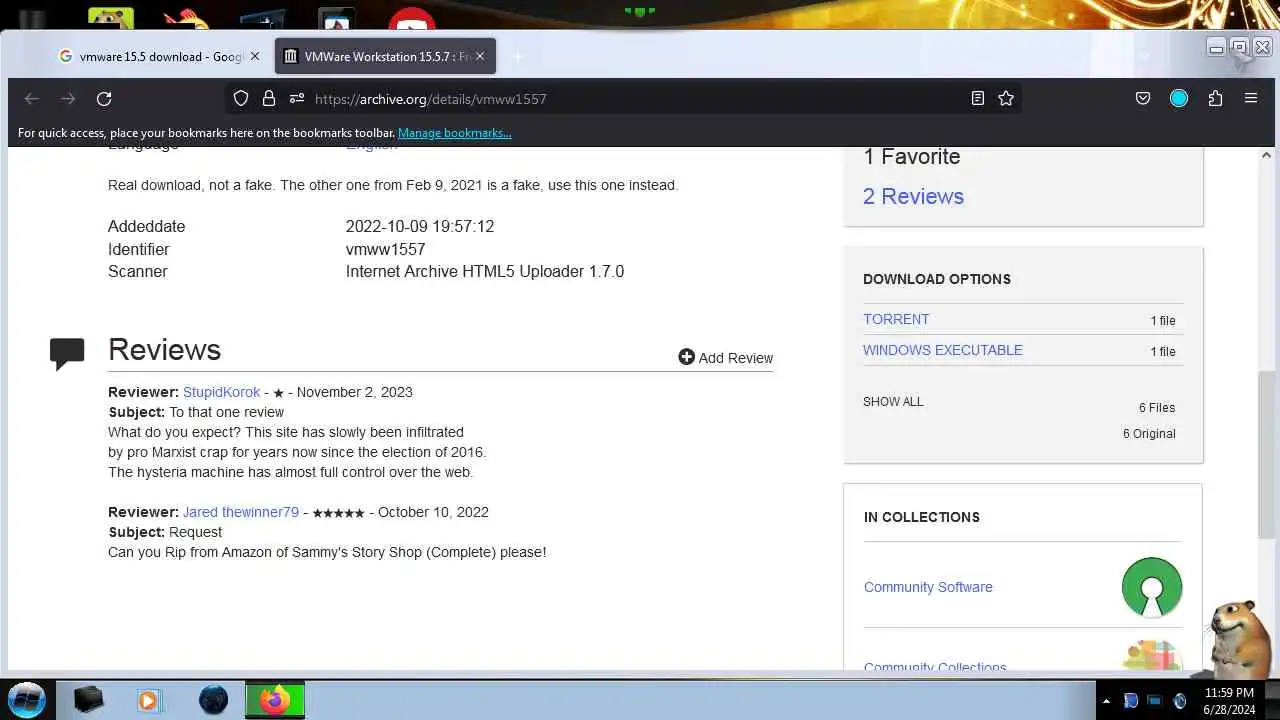Viewport: 1280px width, 720px height.
Task: Show hidden tray icons arrow
Action: (x=1106, y=702)
